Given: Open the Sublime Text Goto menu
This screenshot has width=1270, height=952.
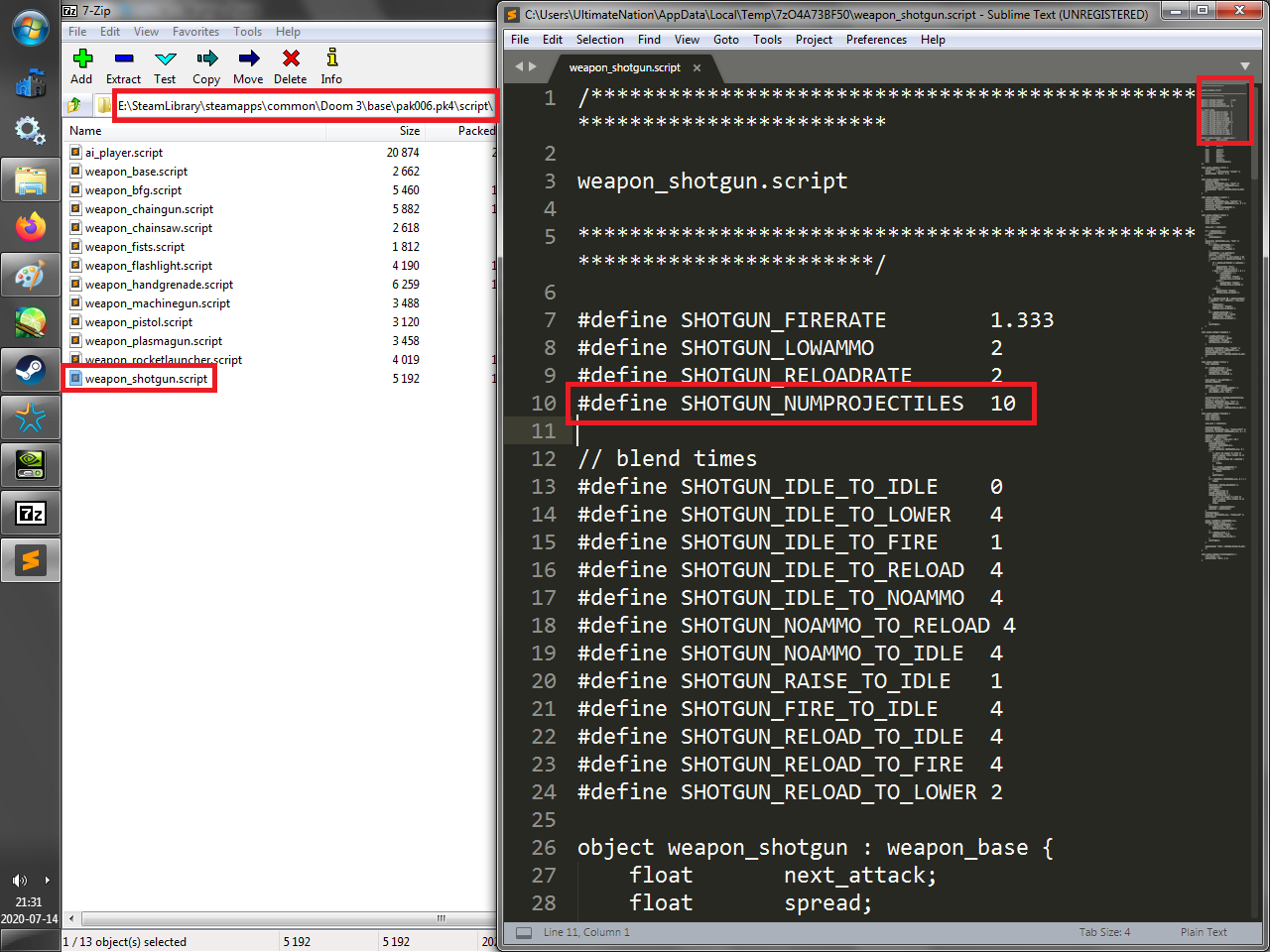Looking at the screenshot, I should [x=726, y=40].
